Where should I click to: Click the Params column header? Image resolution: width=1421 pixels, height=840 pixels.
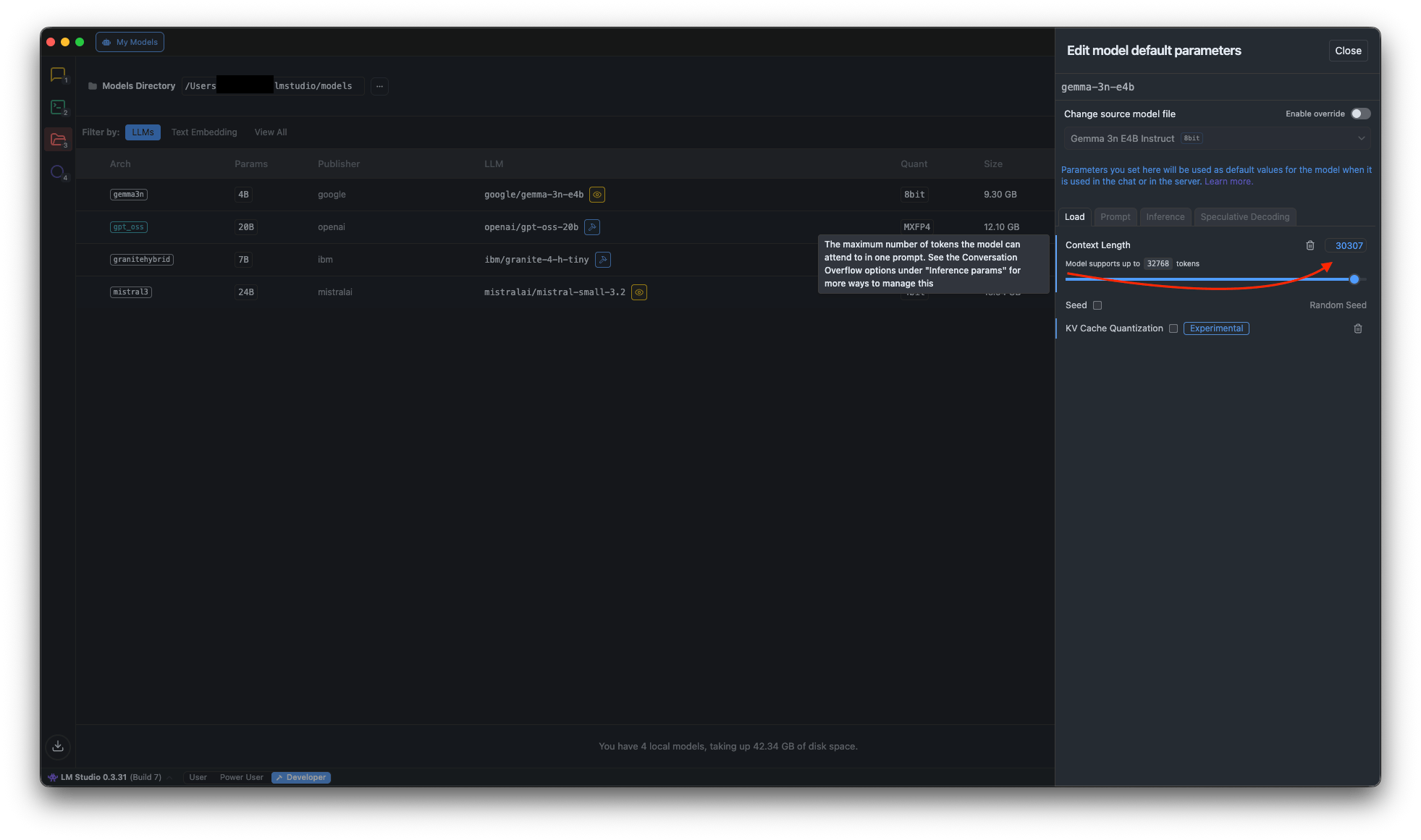251,164
